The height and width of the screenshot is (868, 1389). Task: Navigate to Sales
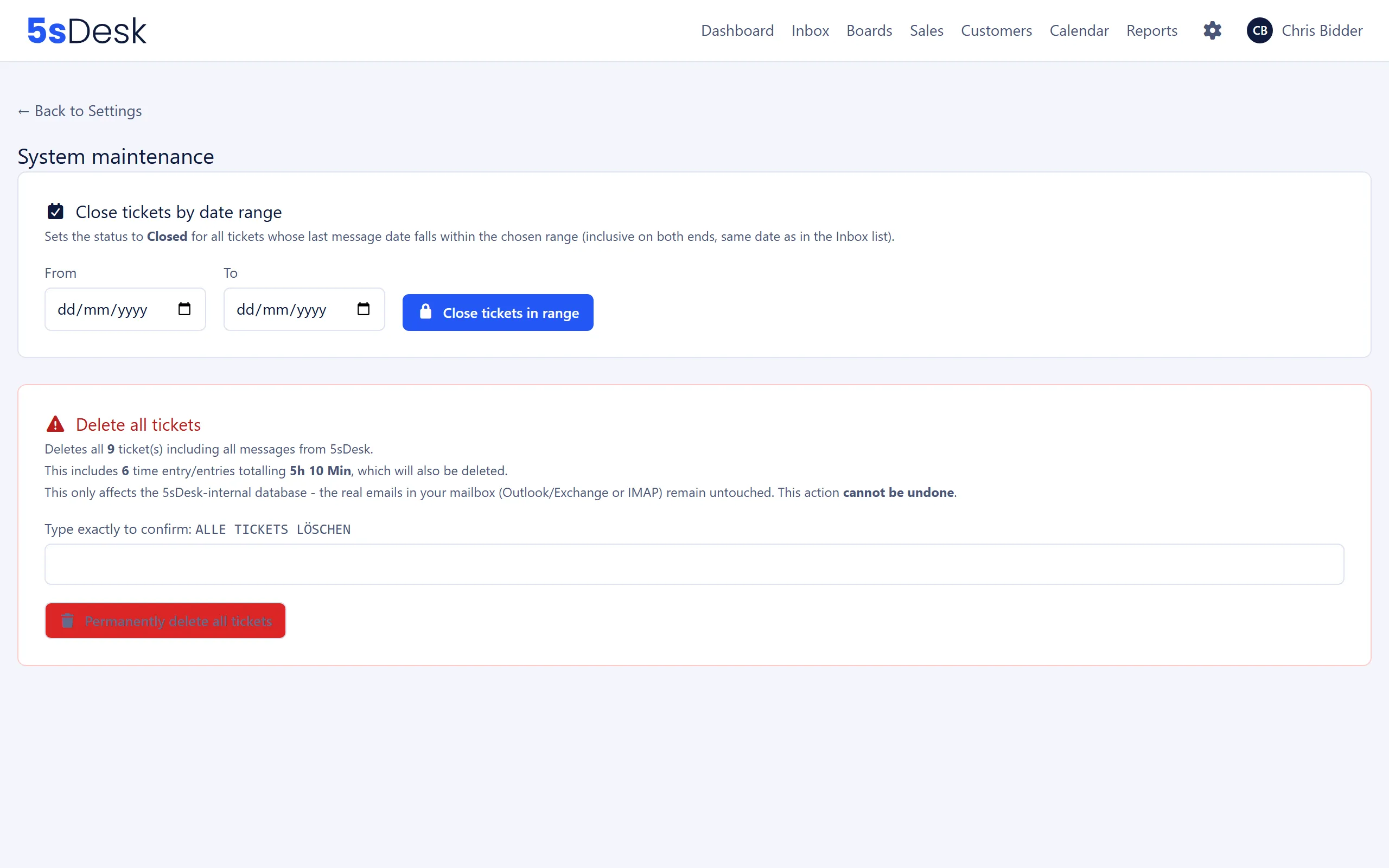(x=926, y=30)
